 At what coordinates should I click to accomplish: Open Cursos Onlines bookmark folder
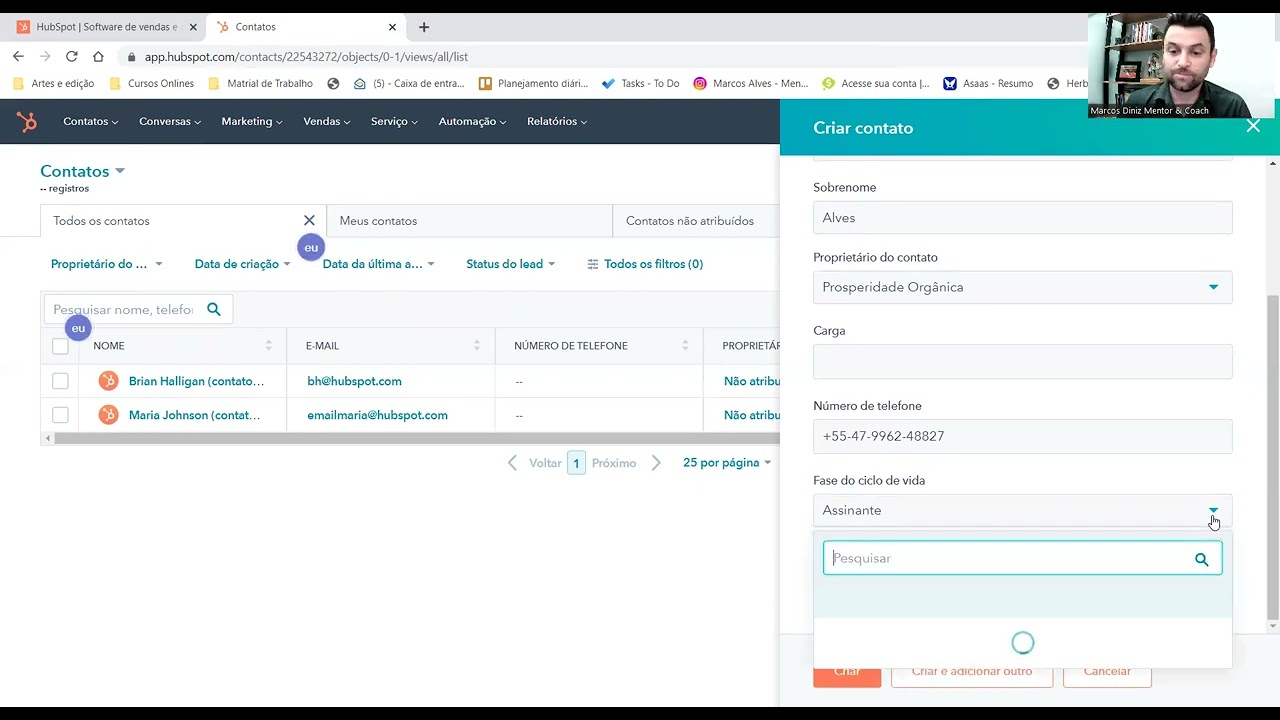tap(151, 84)
